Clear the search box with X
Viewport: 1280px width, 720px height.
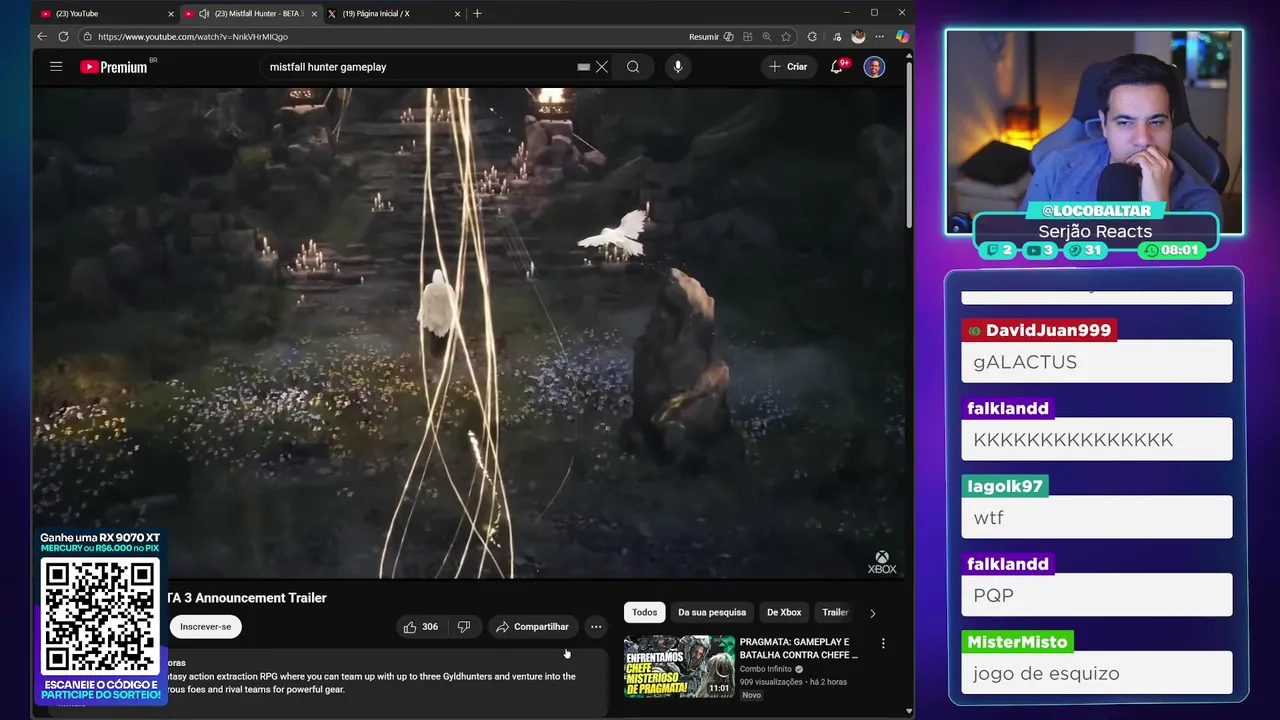tap(602, 67)
